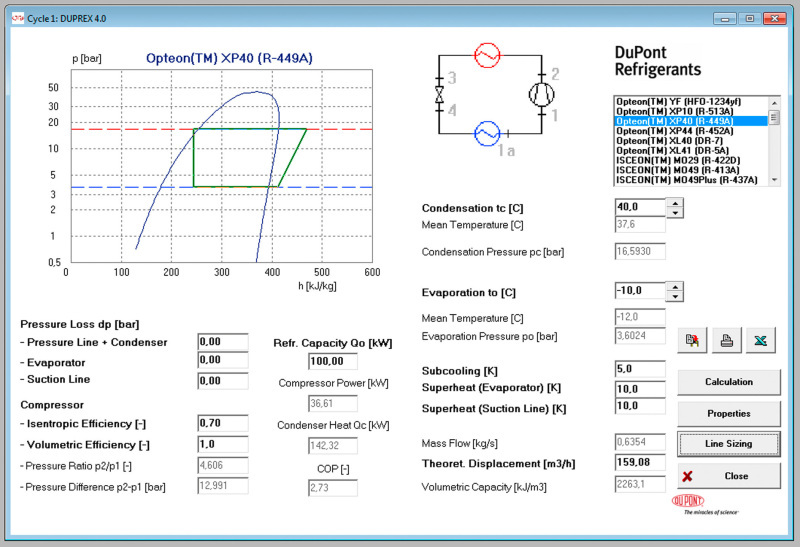Click the refrigerant list scroll-down arrow
This screenshot has height=547, width=800.
click(x=774, y=180)
